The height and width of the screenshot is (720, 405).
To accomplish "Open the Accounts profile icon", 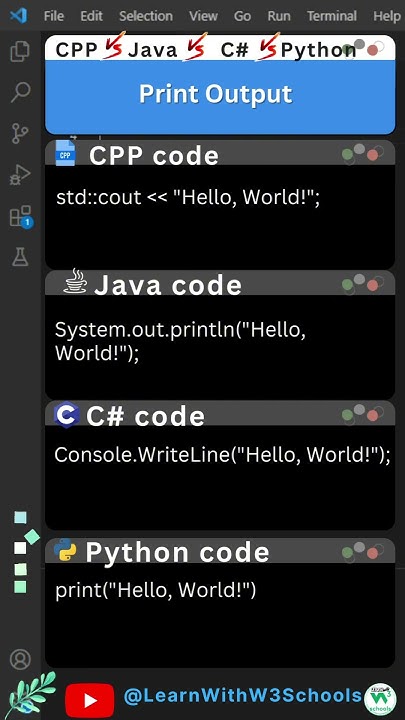I will point(20,659).
